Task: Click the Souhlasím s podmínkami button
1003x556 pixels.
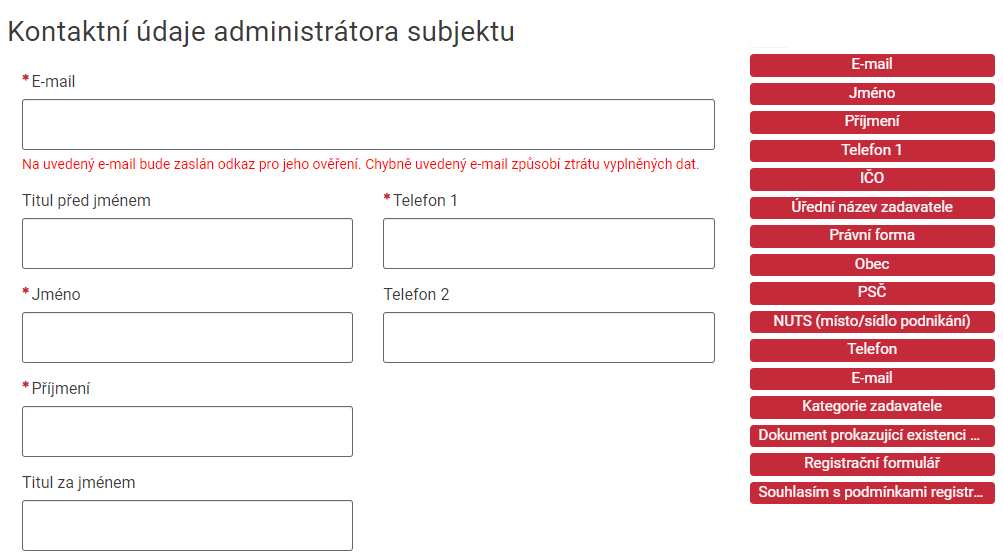Action: coord(872,493)
